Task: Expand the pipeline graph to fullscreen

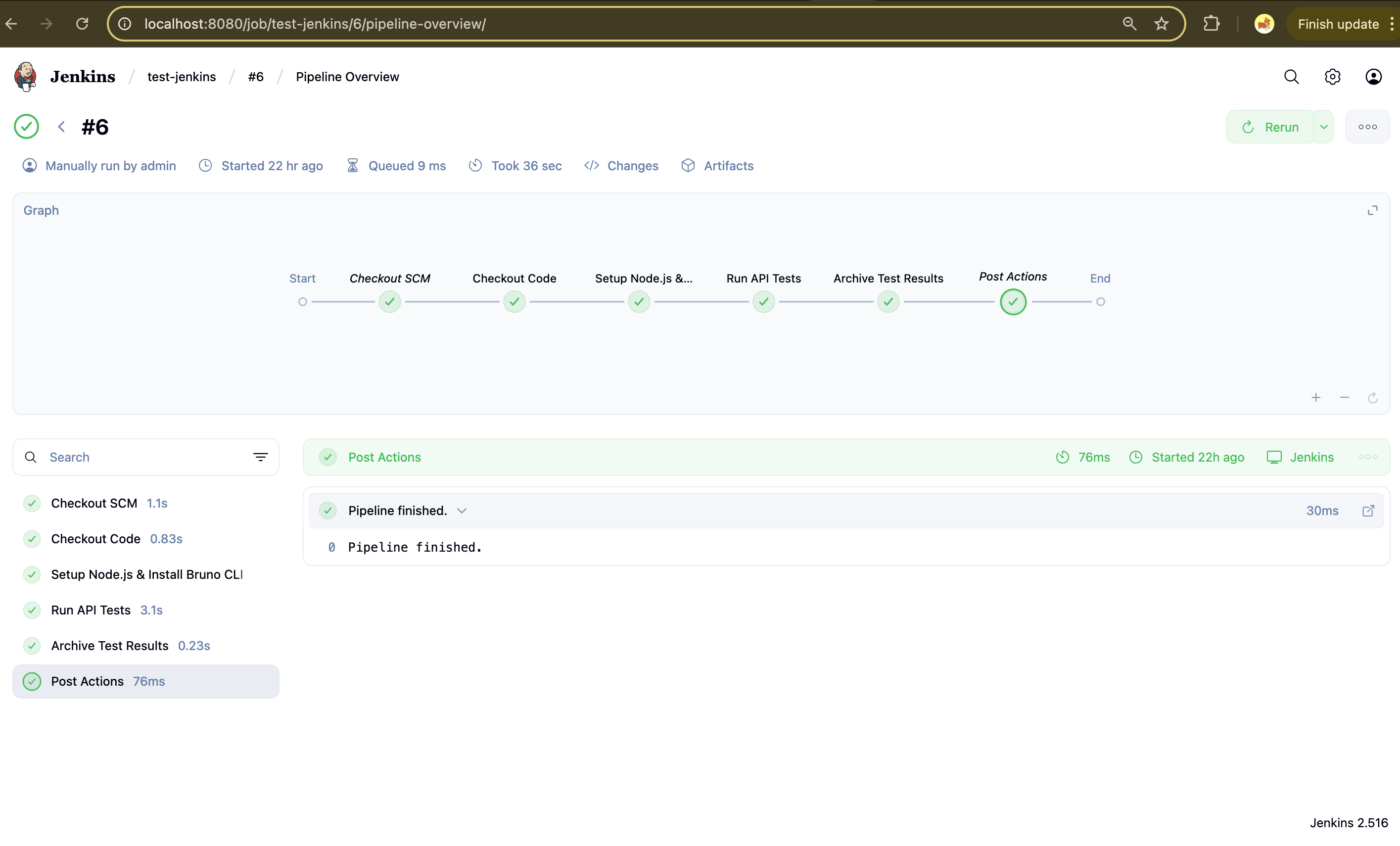Action: 1373,210
